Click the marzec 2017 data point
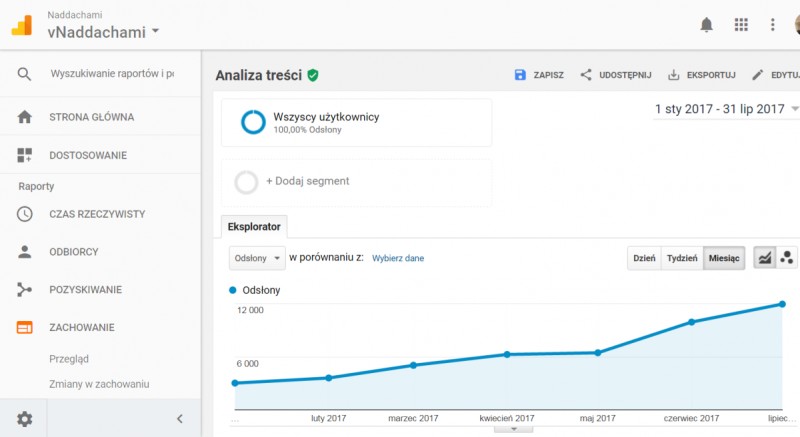Image resolution: width=800 pixels, height=437 pixels. coord(413,365)
